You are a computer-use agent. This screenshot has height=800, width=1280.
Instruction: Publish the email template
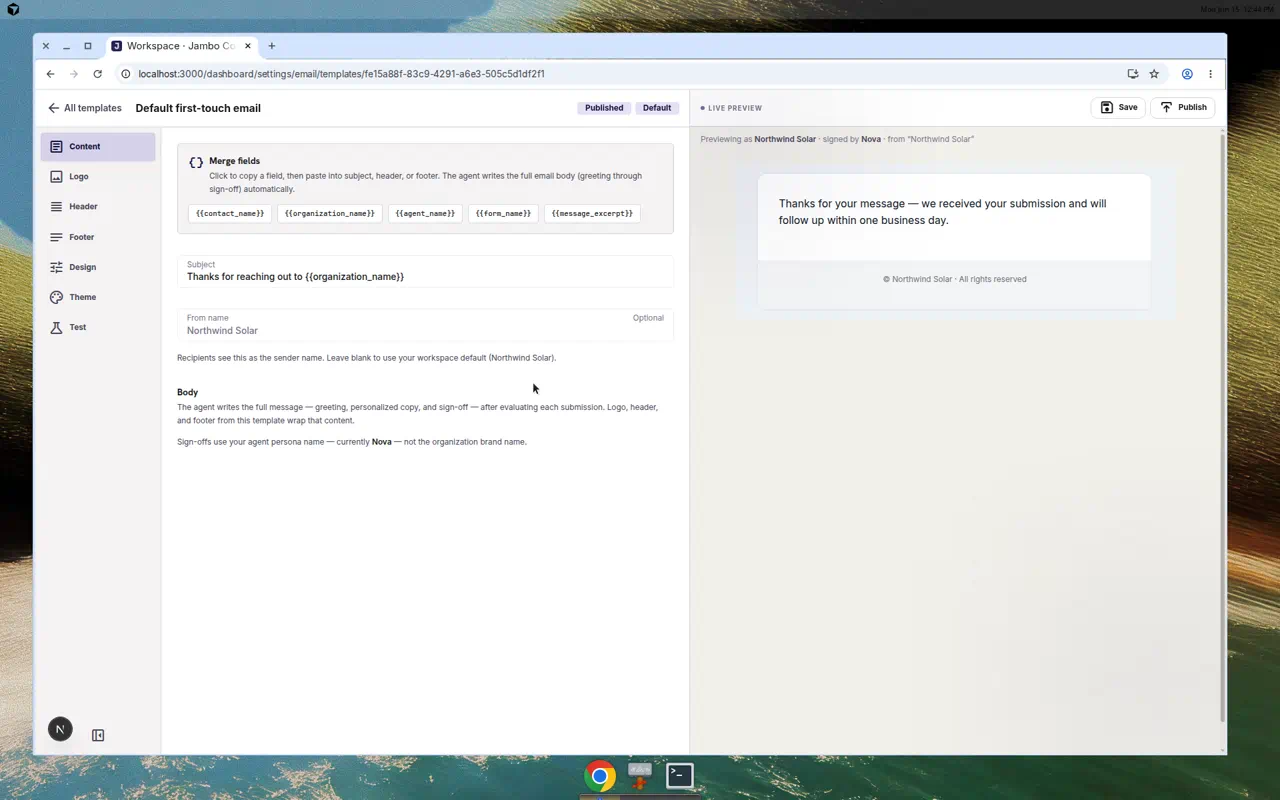[x=1183, y=107]
